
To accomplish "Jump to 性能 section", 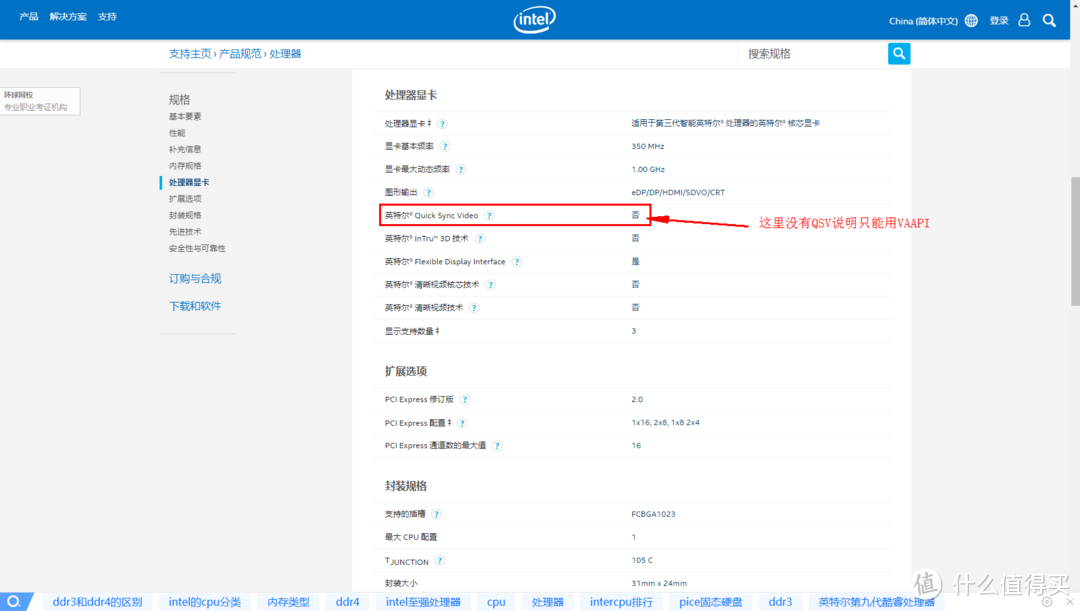I will [177, 133].
